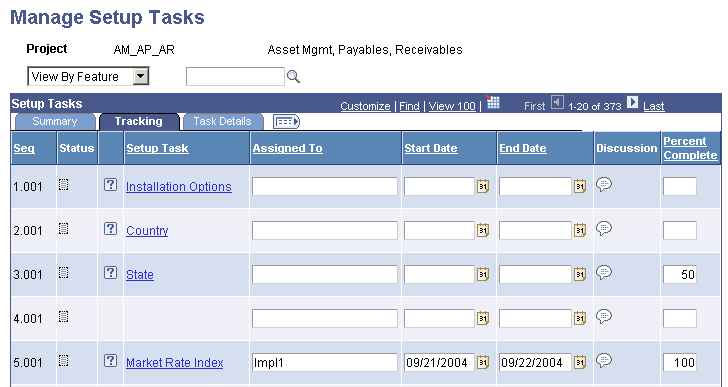Sort by Seq column header
This screenshot has width=728, height=387.
24,148
